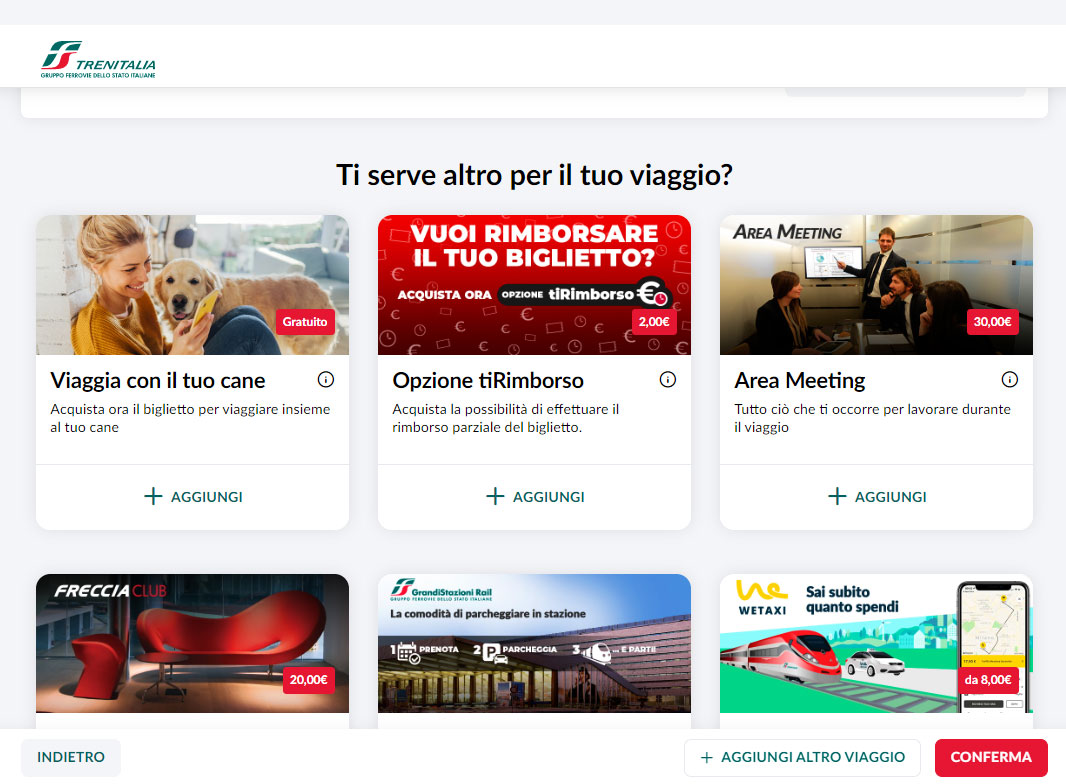1066x784 pixels.
Task: Click description Tutto ciò che ti occorre
Action: [x=872, y=418]
